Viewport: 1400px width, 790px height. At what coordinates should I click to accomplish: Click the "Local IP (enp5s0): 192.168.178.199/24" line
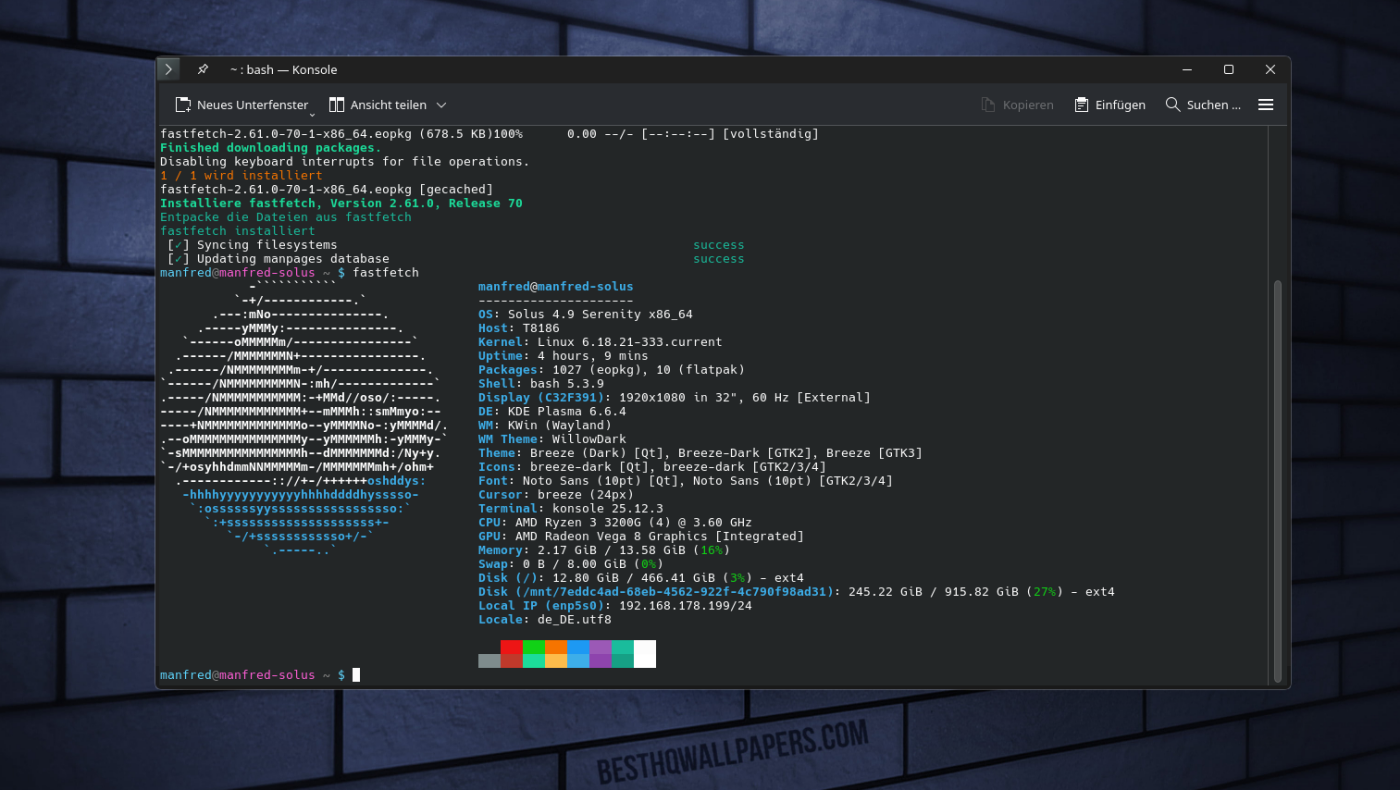[x=615, y=606]
